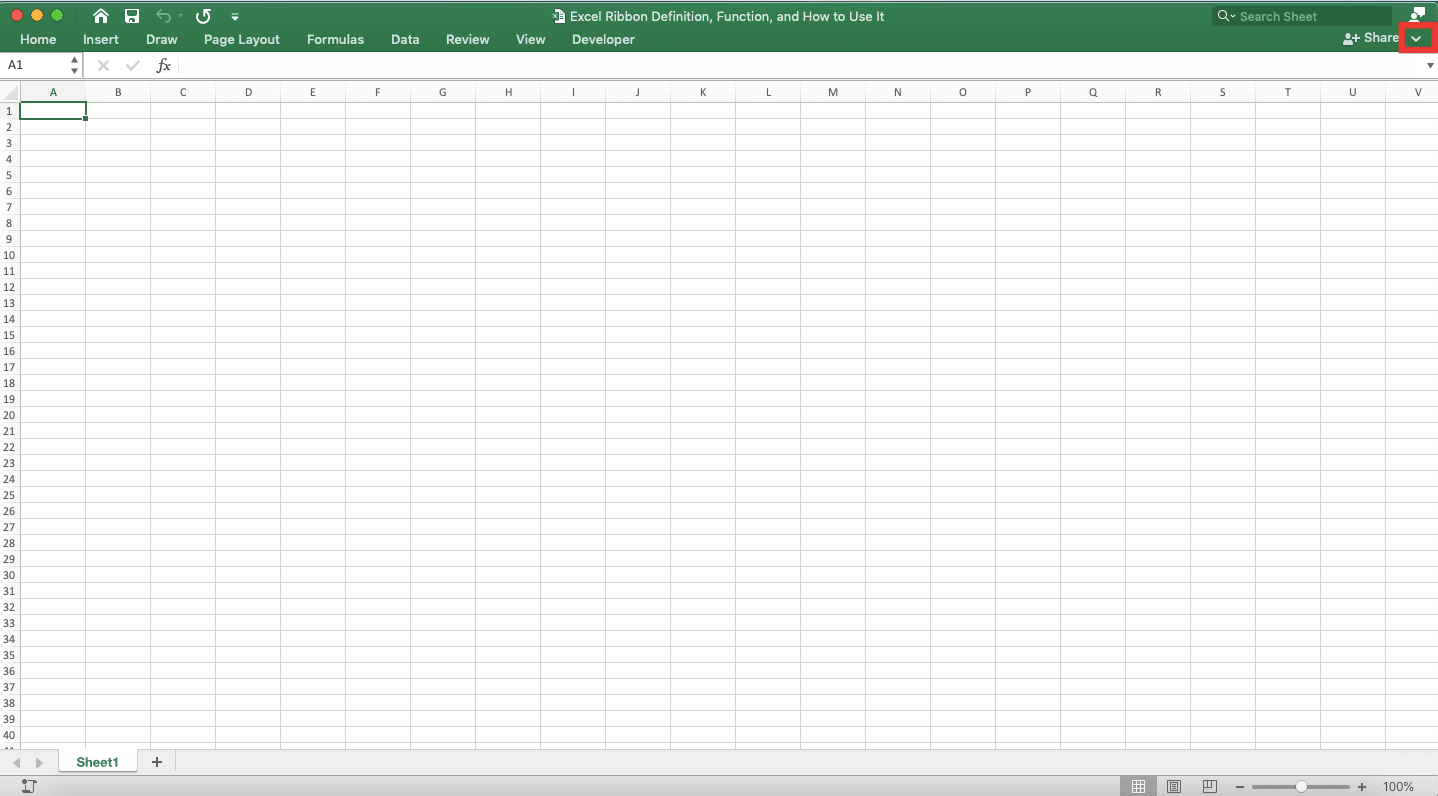Screen dimensions: 1438x796
Task: Add a new sheet with plus button
Action: [x=156, y=762]
